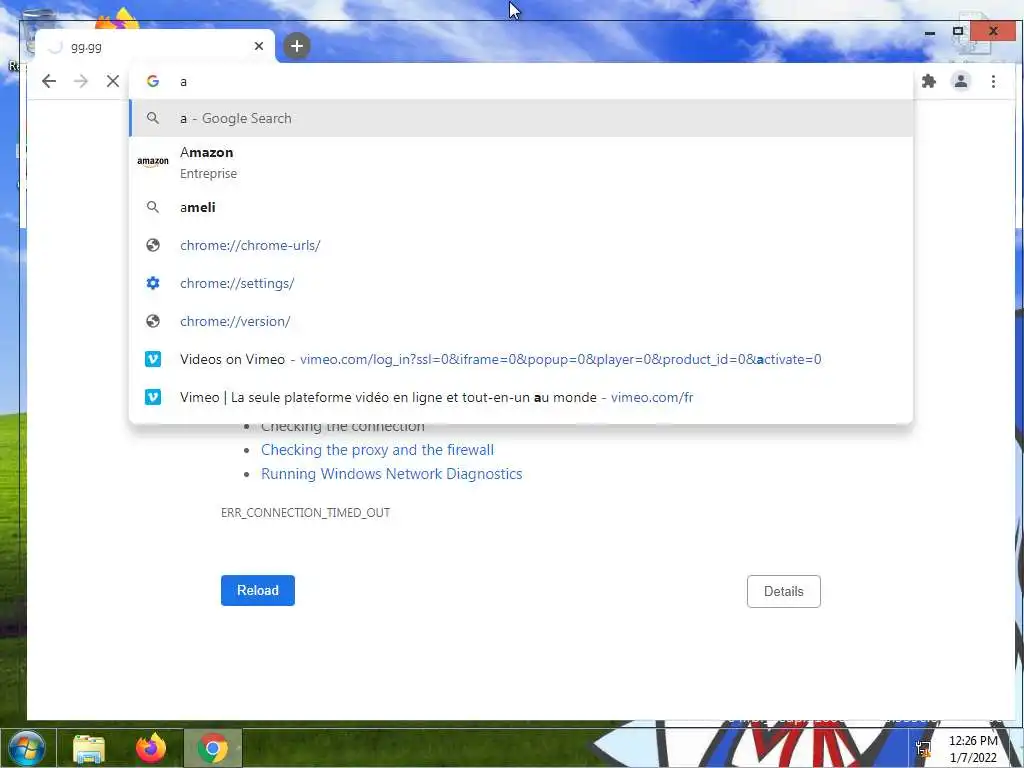Click the Amazon logo icon

(153, 162)
